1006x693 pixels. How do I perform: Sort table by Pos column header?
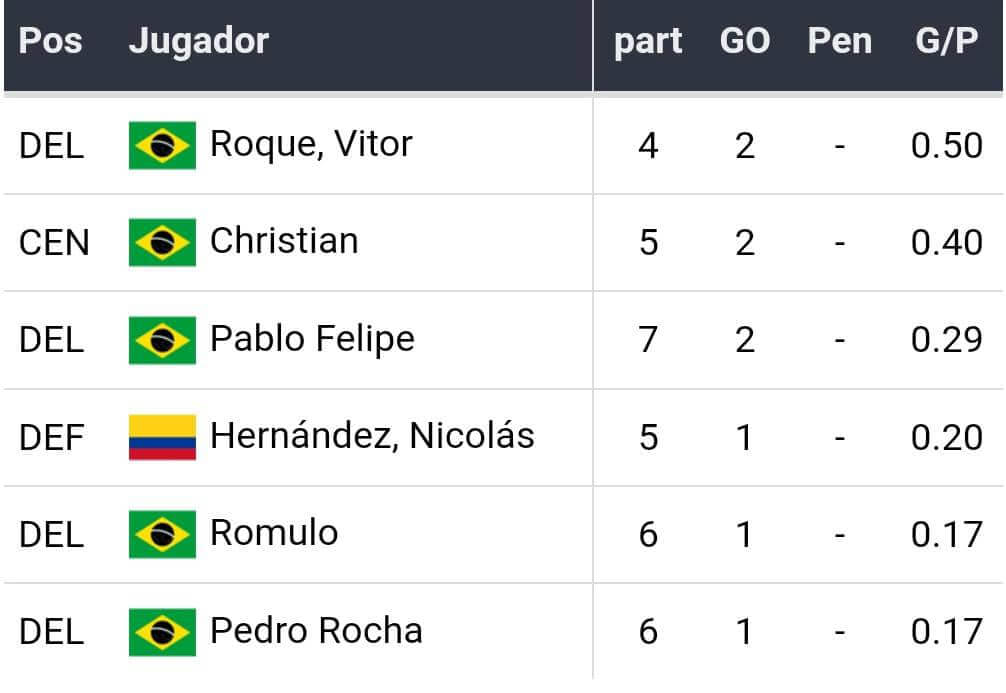click(x=50, y=42)
